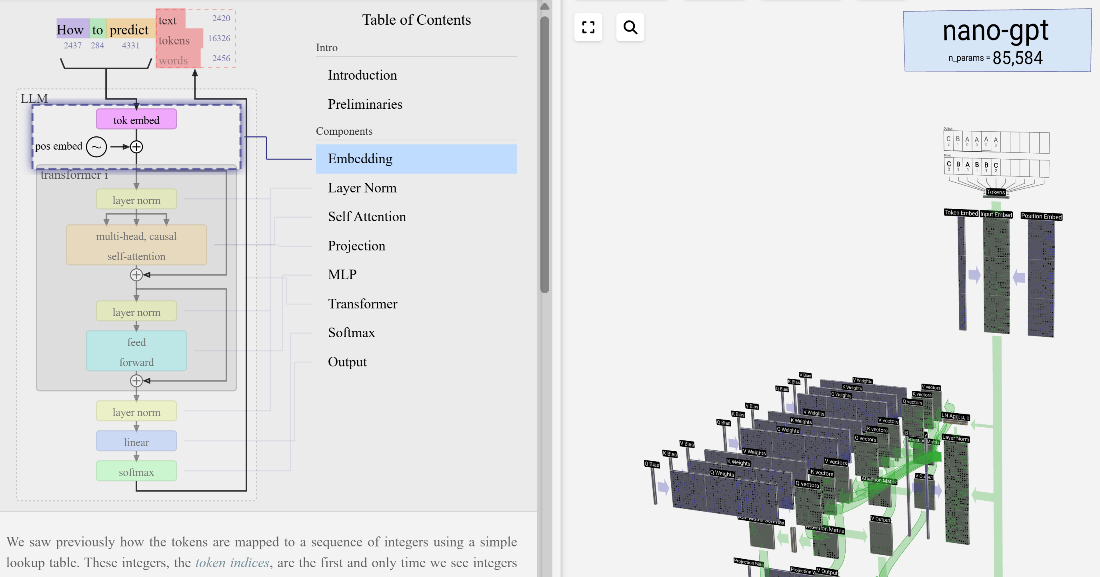Click the magnifier search icon
This screenshot has height=577, width=1100.
point(630,27)
